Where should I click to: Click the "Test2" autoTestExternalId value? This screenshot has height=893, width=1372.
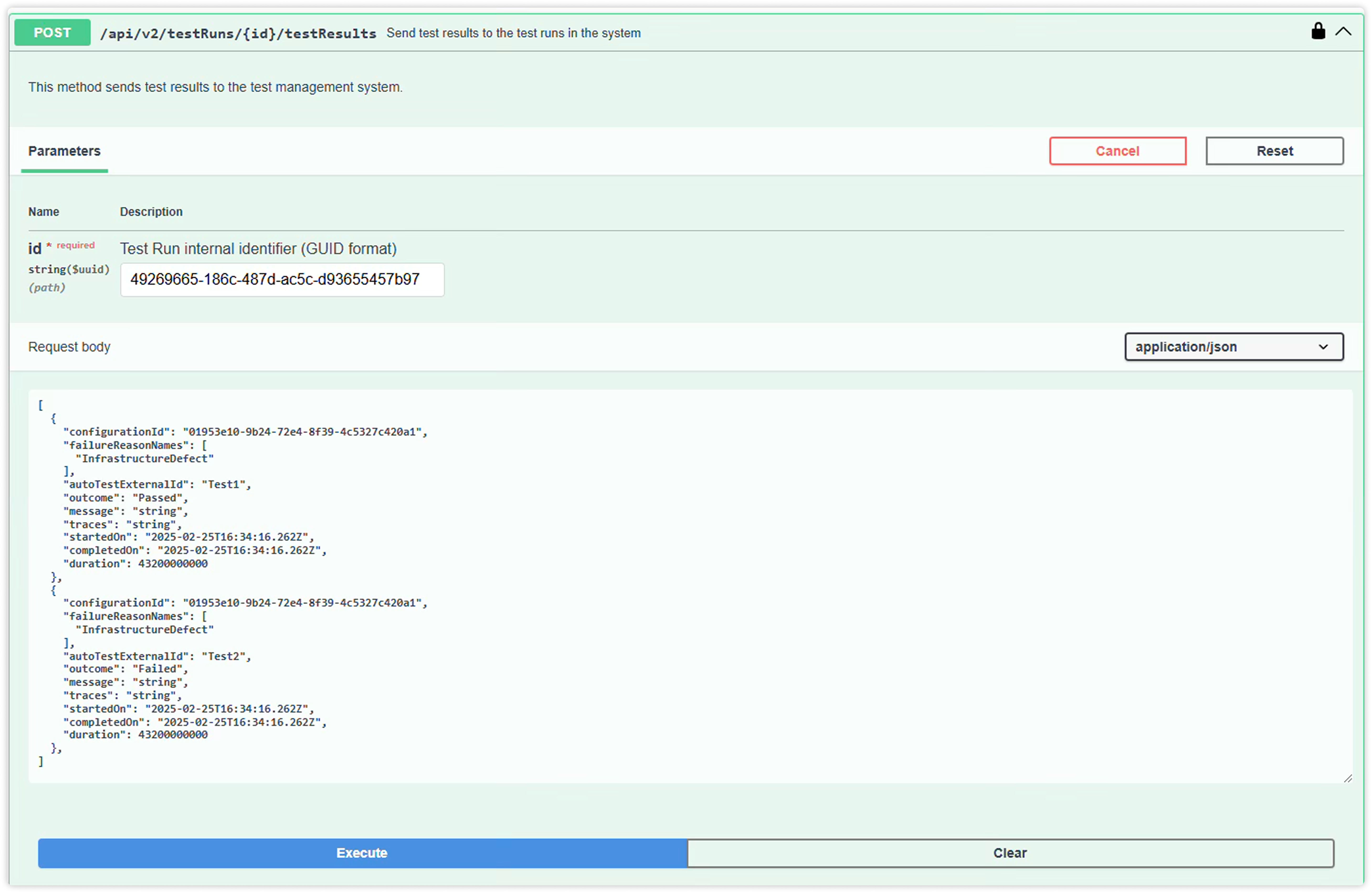click(x=224, y=657)
